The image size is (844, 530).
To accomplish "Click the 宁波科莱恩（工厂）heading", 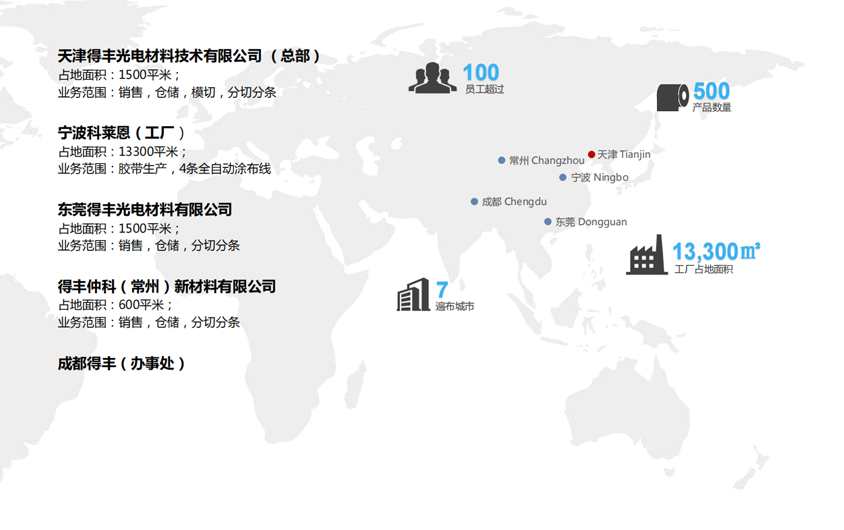I will 122,133.
